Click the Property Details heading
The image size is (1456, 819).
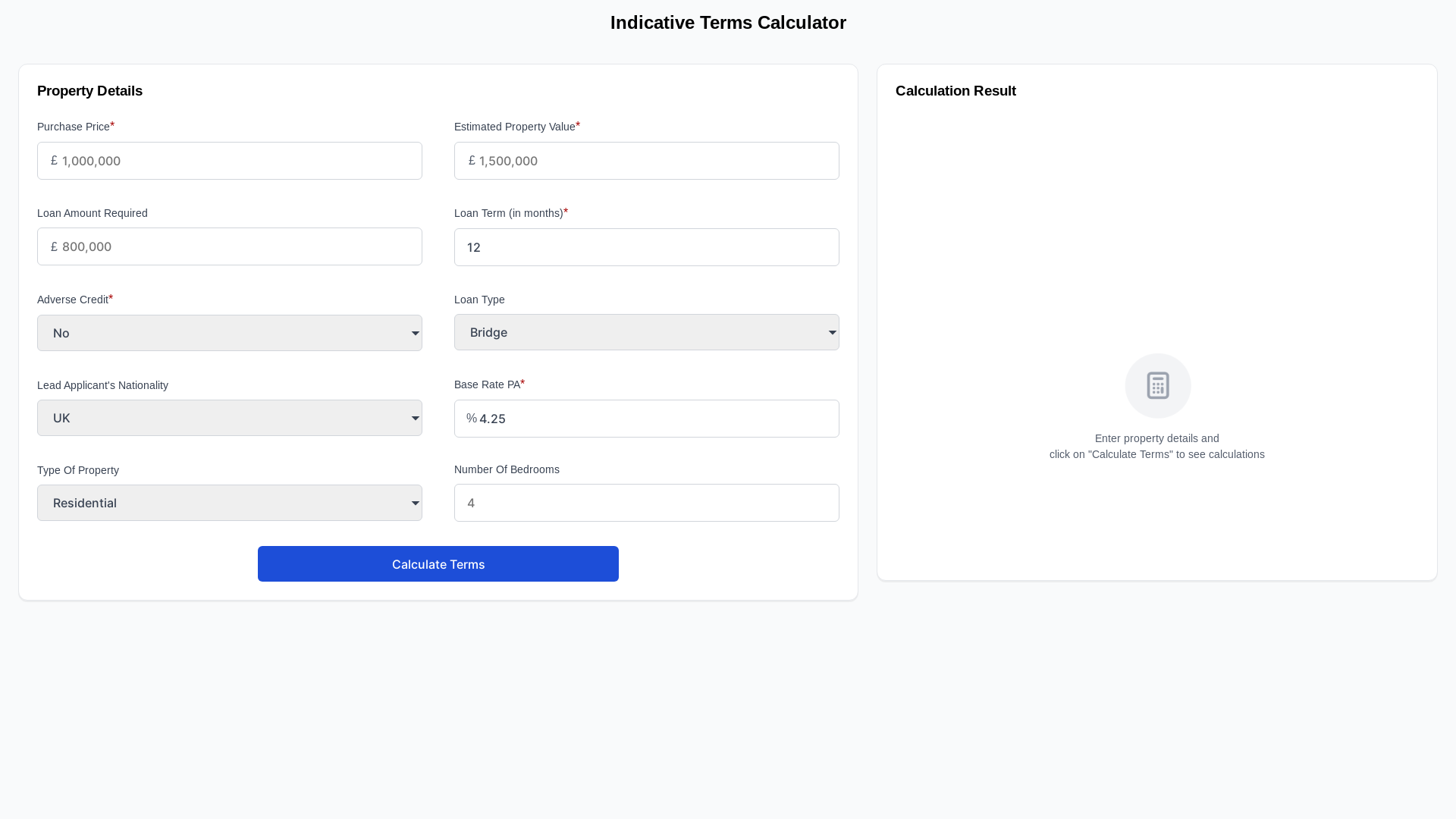89,91
